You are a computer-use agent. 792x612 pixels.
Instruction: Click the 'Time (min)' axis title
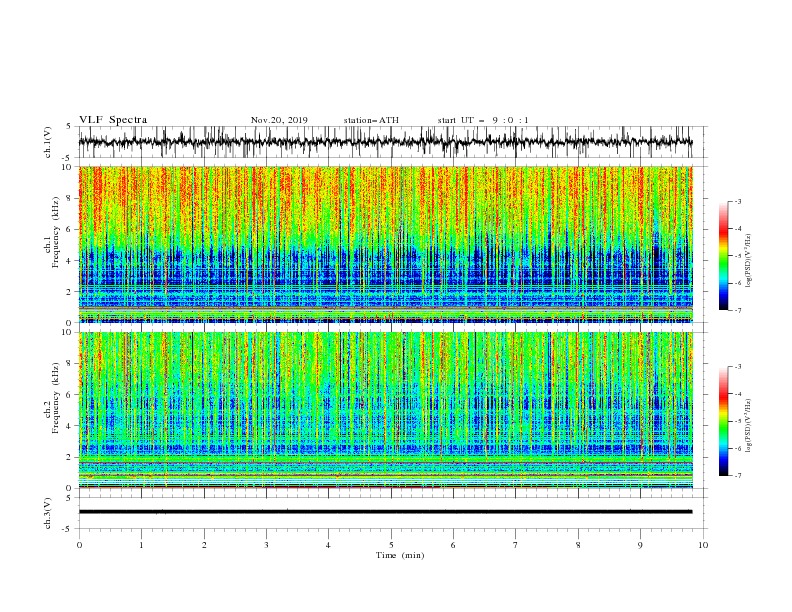(x=400, y=555)
